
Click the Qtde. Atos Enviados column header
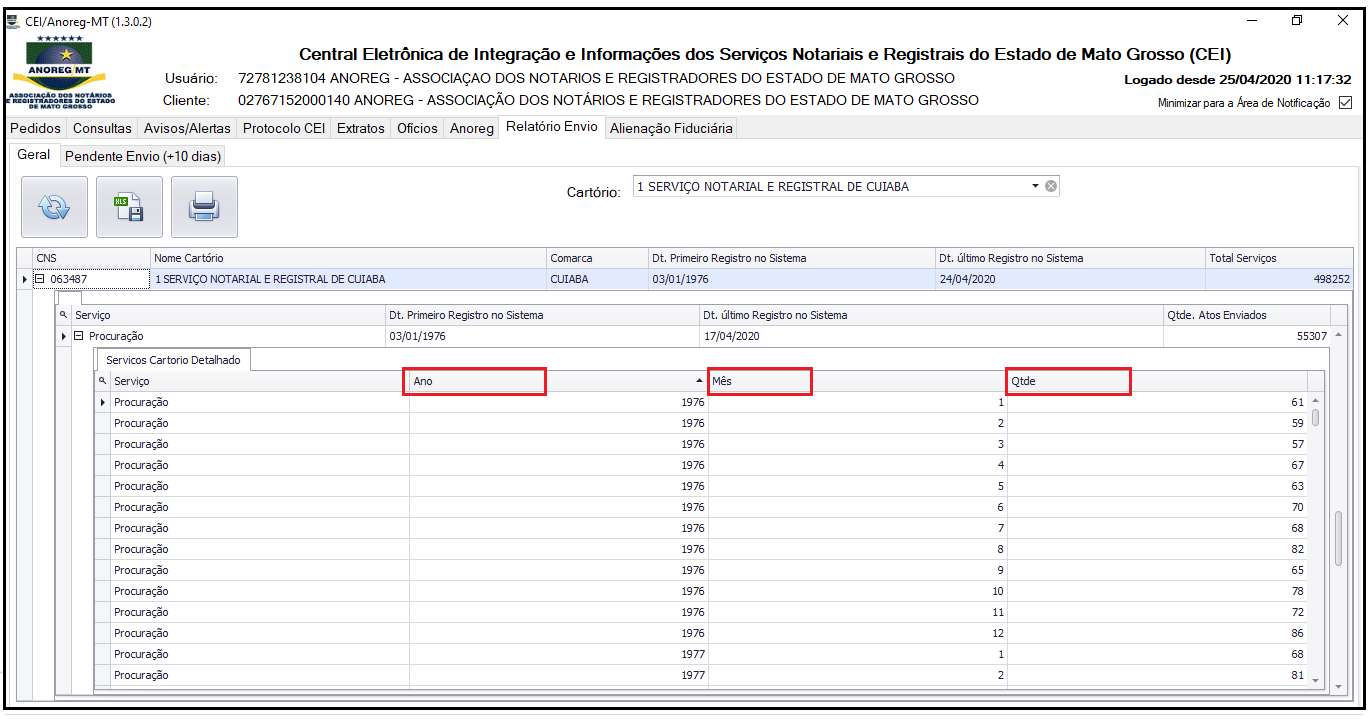click(1247, 315)
